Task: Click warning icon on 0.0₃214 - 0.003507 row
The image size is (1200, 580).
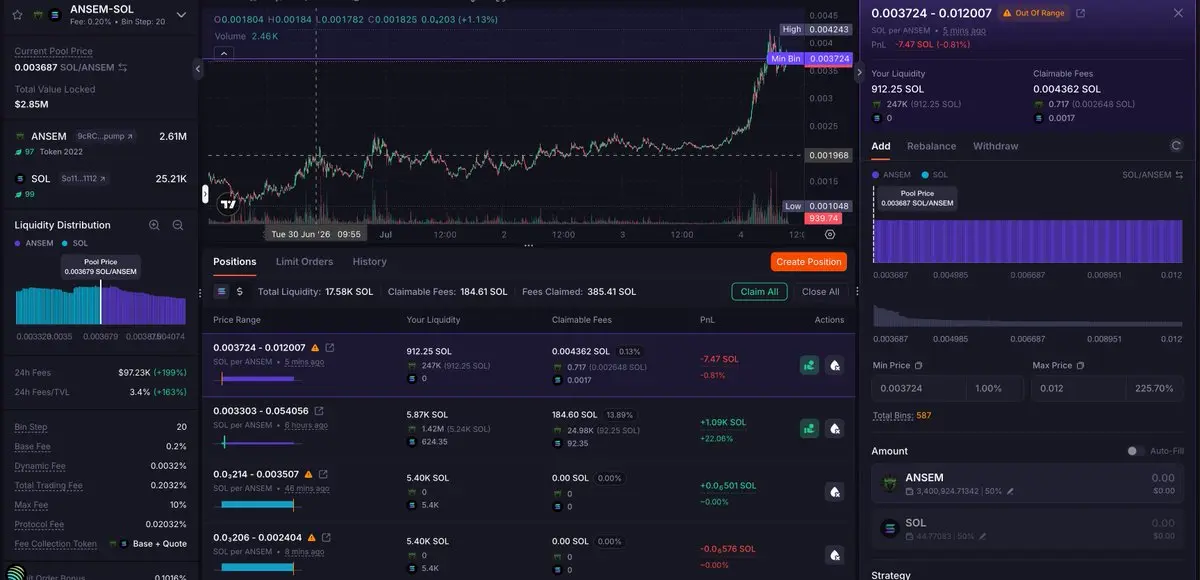Action: (x=308, y=474)
